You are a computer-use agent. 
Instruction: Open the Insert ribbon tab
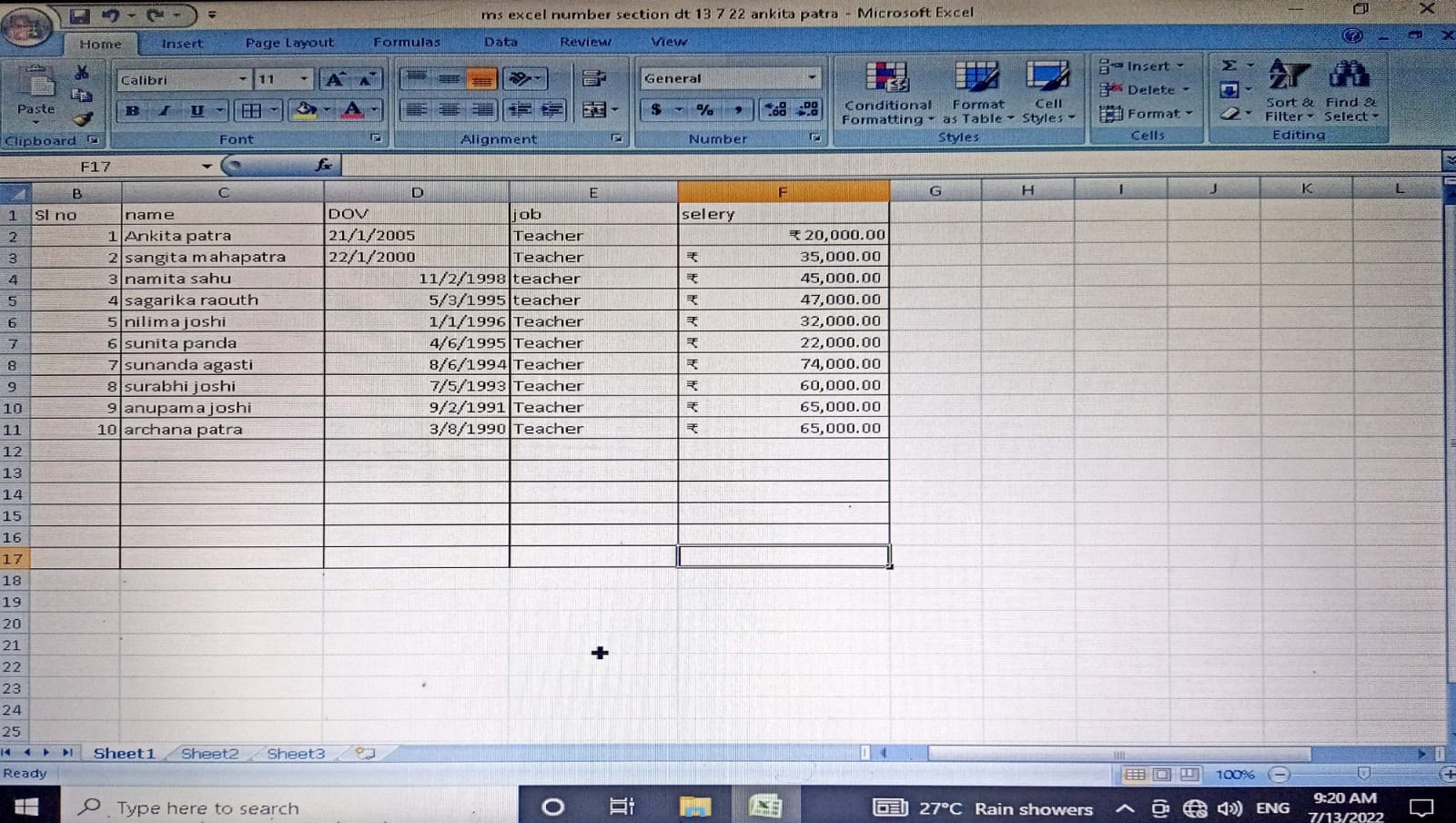(182, 43)
